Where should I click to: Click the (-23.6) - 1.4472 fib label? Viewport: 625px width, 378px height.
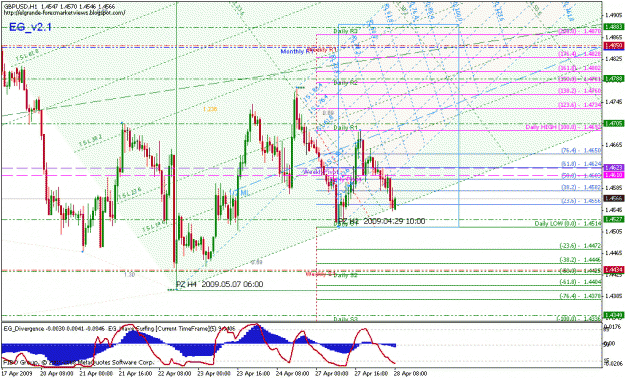point(580,246)
